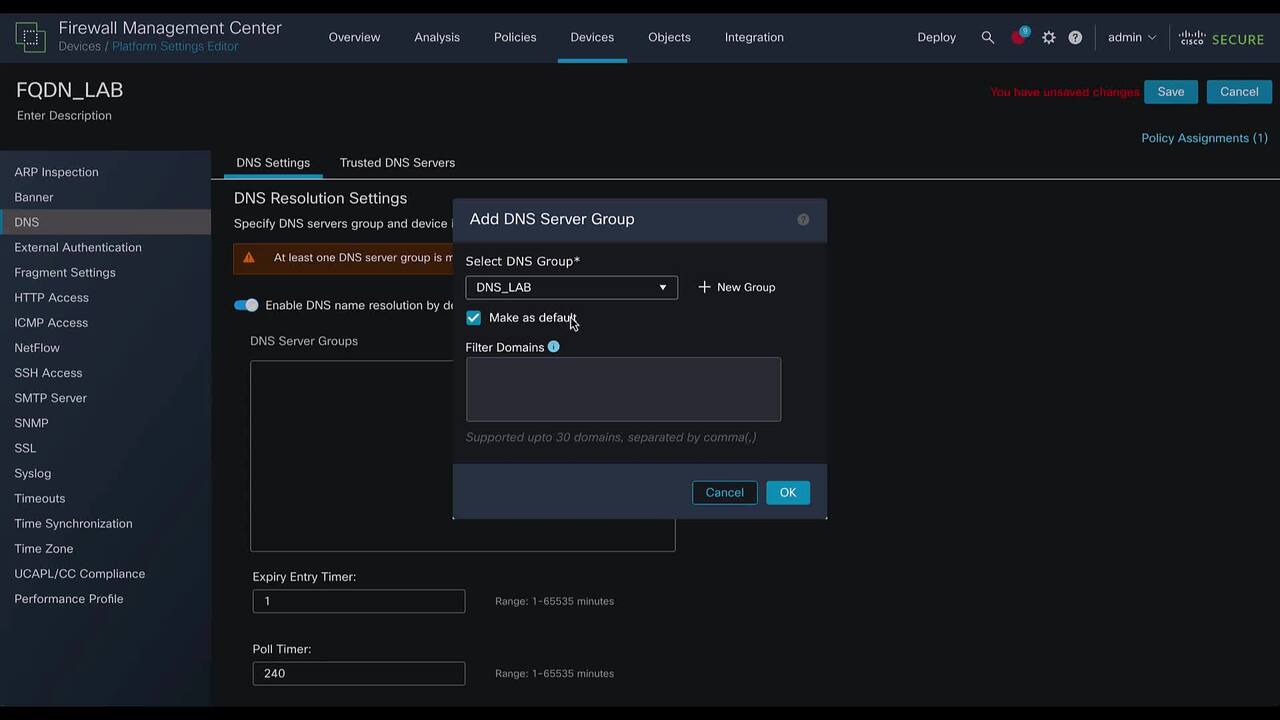1280x720 pixels.
Task: Click the dialog help icon in Add DNS Server Group
Action: [803, 219]
